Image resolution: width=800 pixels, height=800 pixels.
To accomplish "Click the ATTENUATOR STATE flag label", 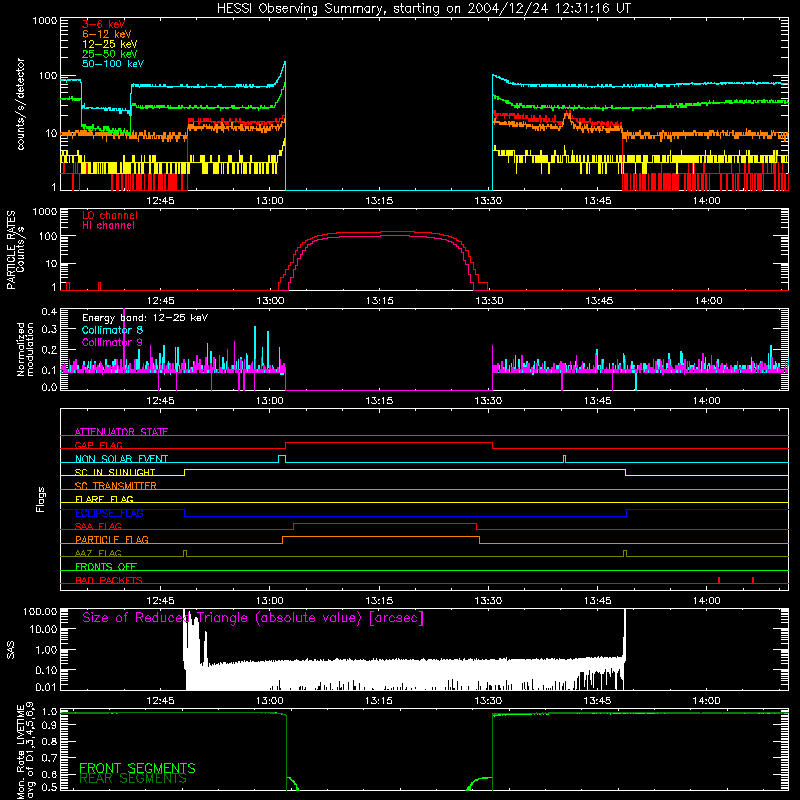I will [121, 432].
